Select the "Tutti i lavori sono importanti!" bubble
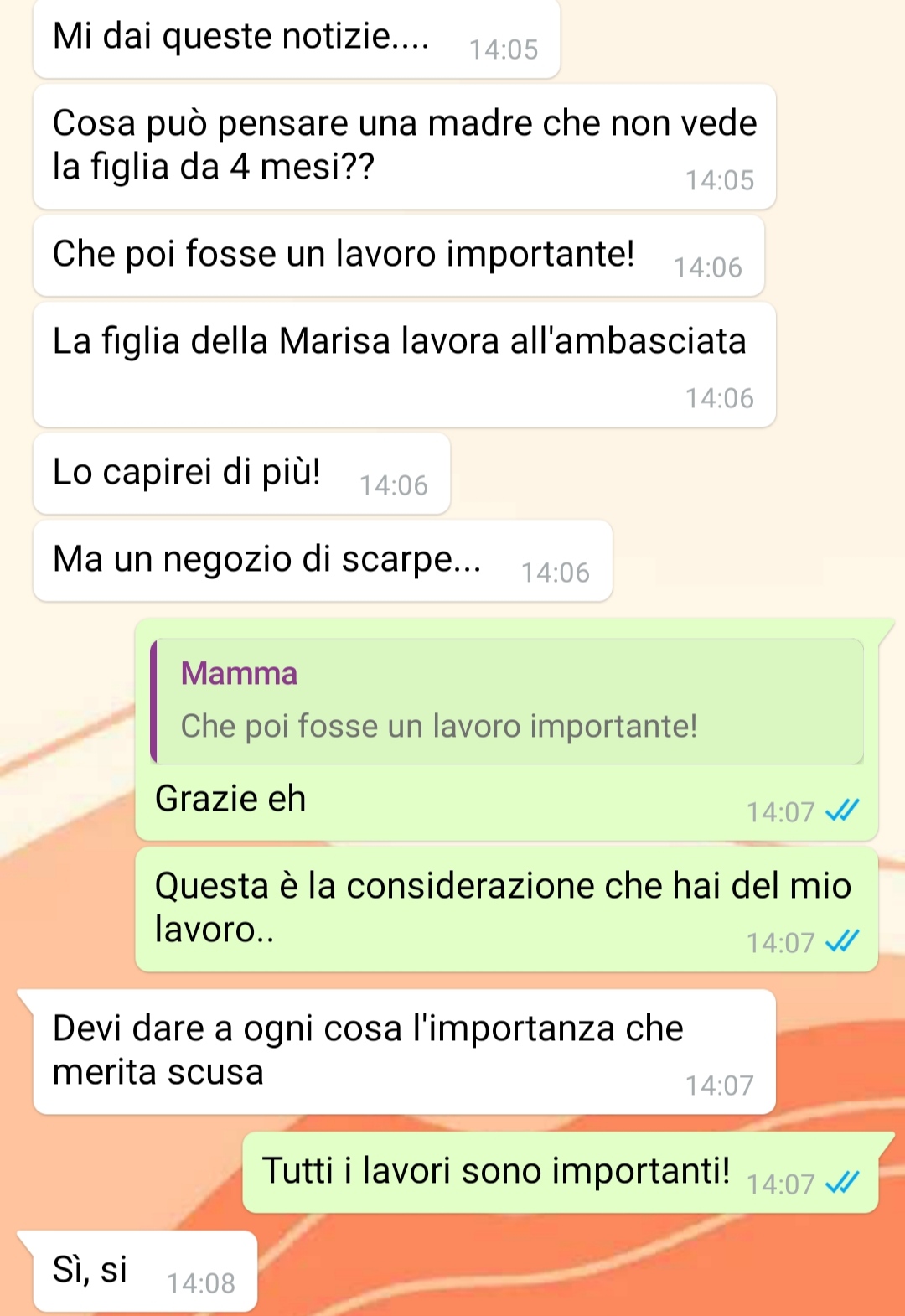Screen dimensions: 905x1316 tap(561, 1173)
